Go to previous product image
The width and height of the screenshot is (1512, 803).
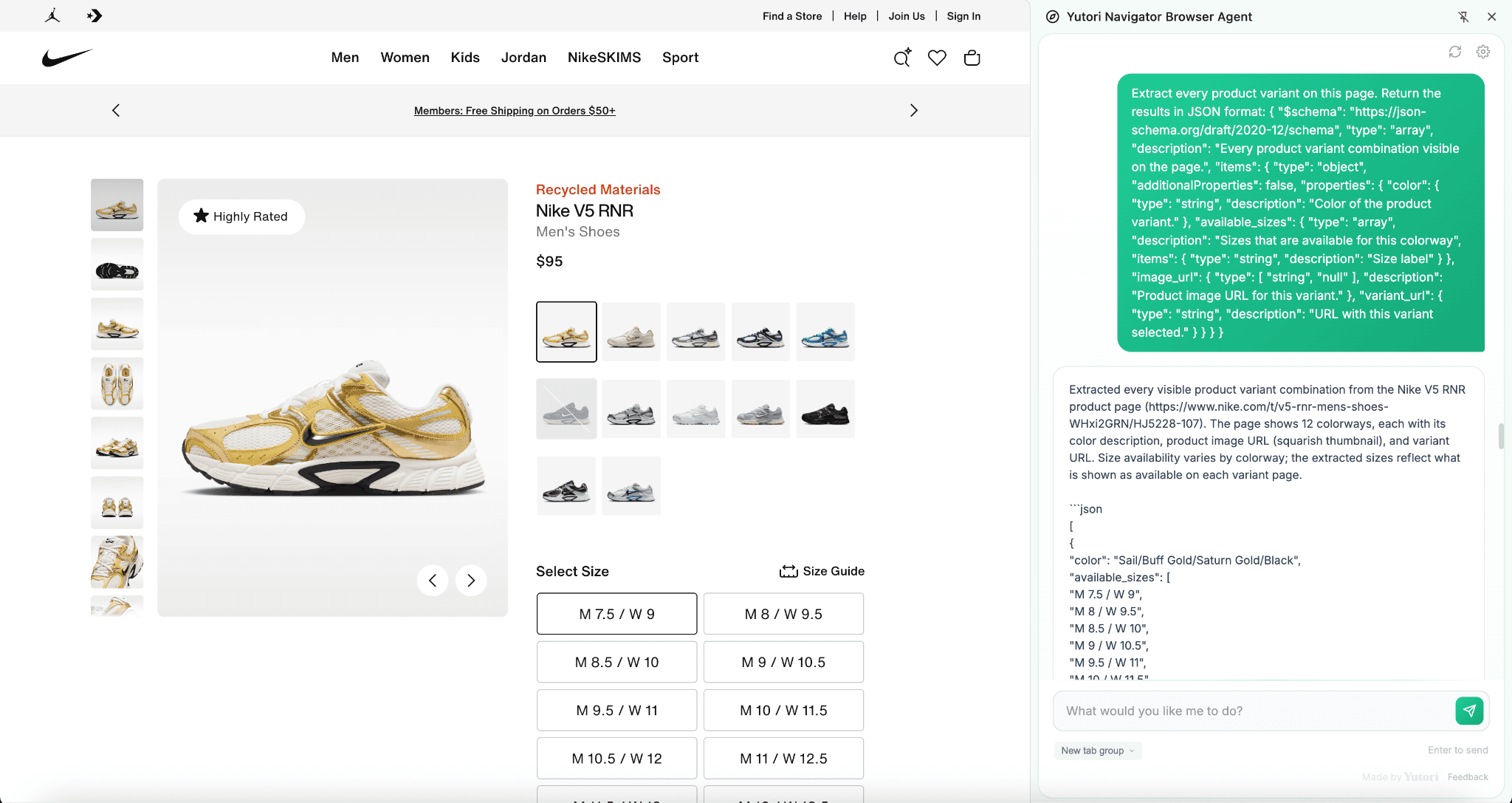point(433,581)
